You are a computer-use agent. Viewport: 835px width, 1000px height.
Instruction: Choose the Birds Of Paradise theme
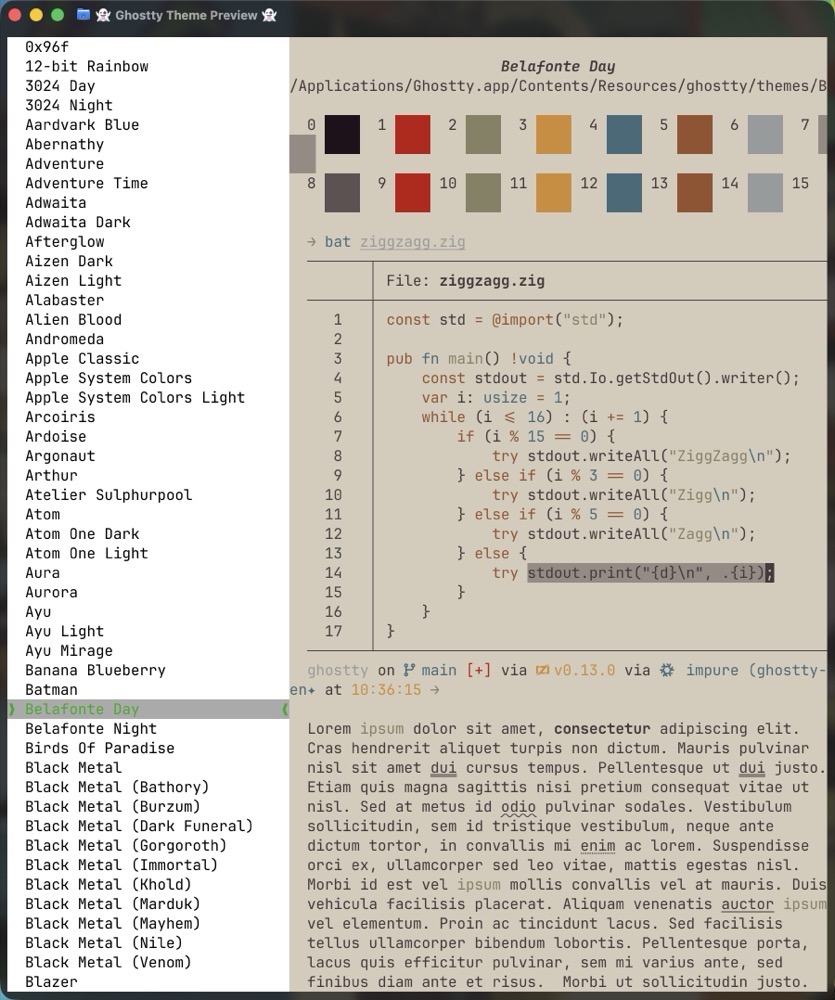click(100, 748)
